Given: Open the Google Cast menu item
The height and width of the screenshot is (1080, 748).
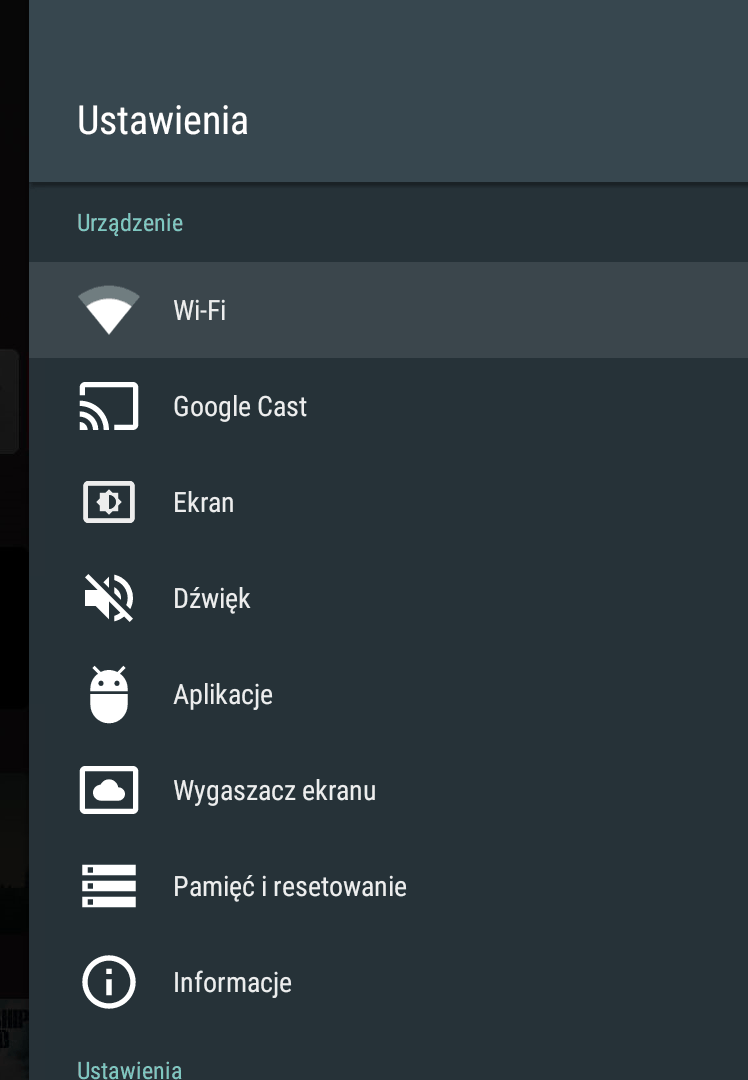Looking at the screenshot, I should pyautogui.click(x=240, y=406).
